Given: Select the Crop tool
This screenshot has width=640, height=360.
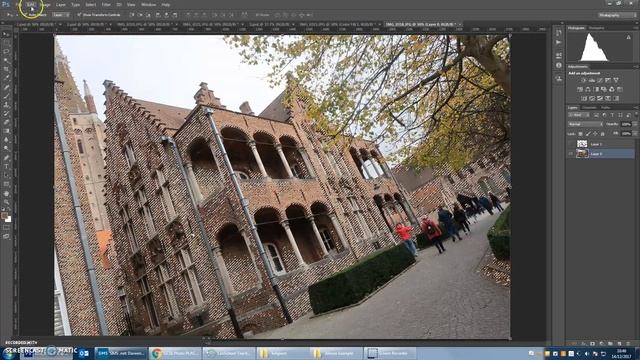Looking at the screenshot, I should coord(6,69).
